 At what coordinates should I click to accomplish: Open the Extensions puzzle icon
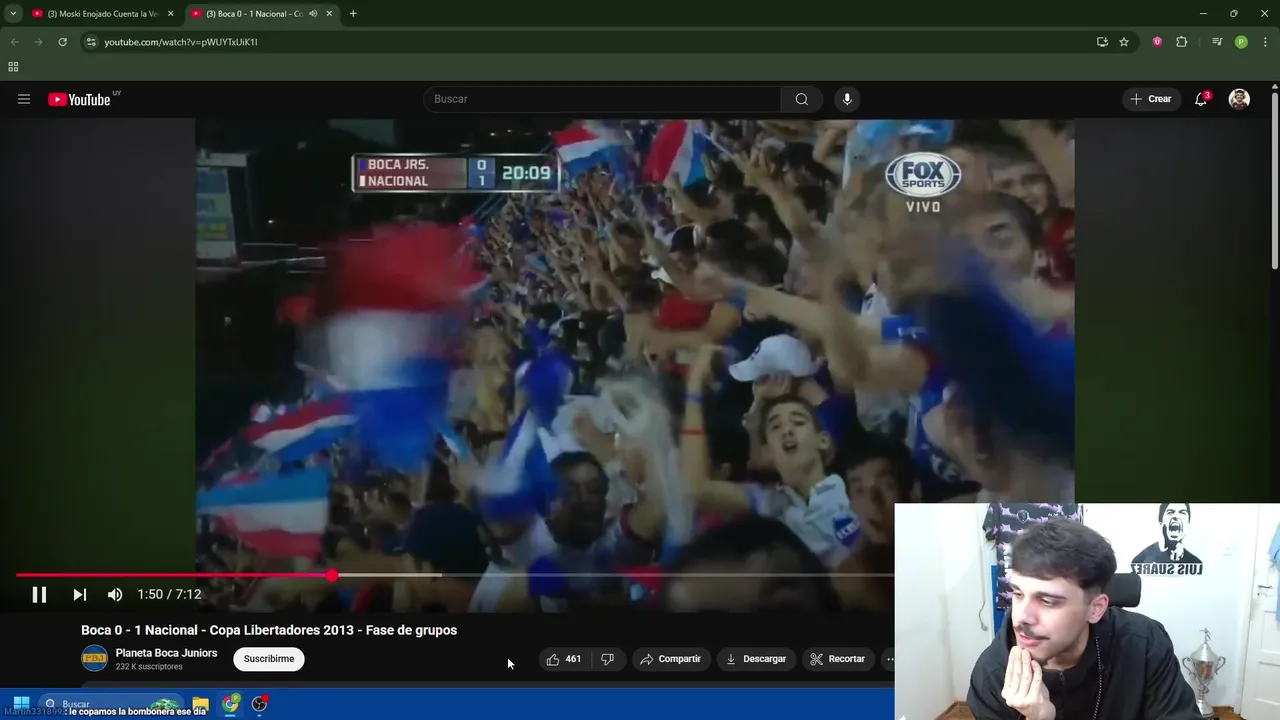1181,42
